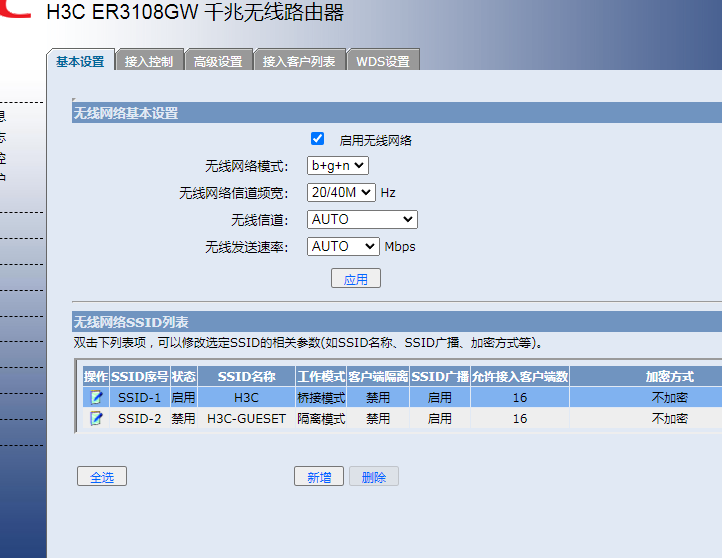Open the 无线网络模式 b+g+n dropdown
This screenshot has height=558, width=722.
(338, 166)
